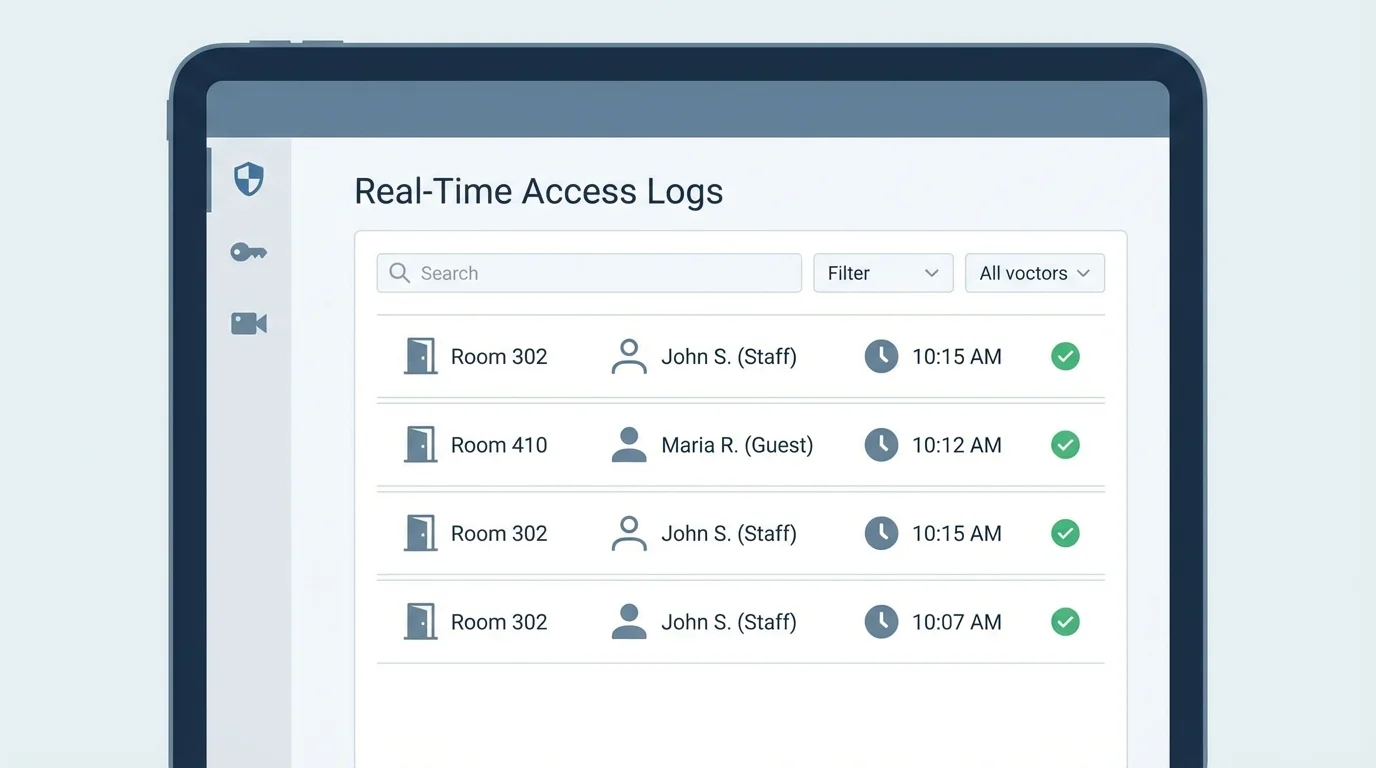The image size is (1376, 768).
Task: Toggle the green status check on the 10:07 AM row
Action: point(1065,621)
